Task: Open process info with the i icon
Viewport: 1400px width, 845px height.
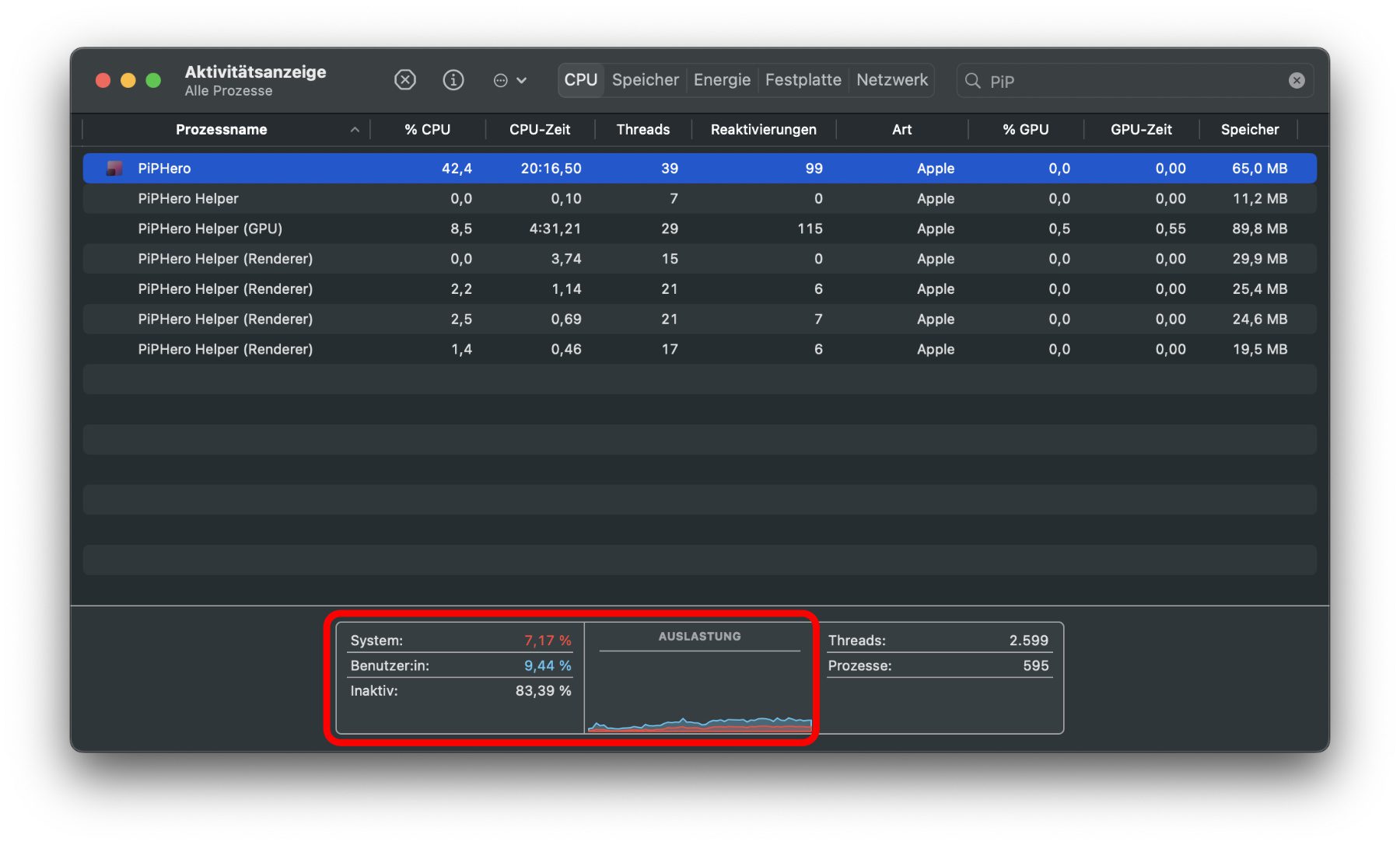Action: [453, 80]
